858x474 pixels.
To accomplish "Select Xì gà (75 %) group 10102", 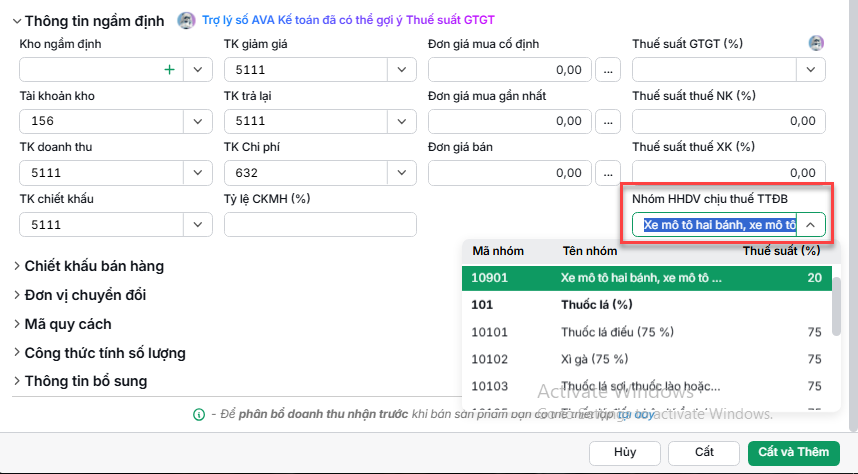I will (x=646, y=359).
